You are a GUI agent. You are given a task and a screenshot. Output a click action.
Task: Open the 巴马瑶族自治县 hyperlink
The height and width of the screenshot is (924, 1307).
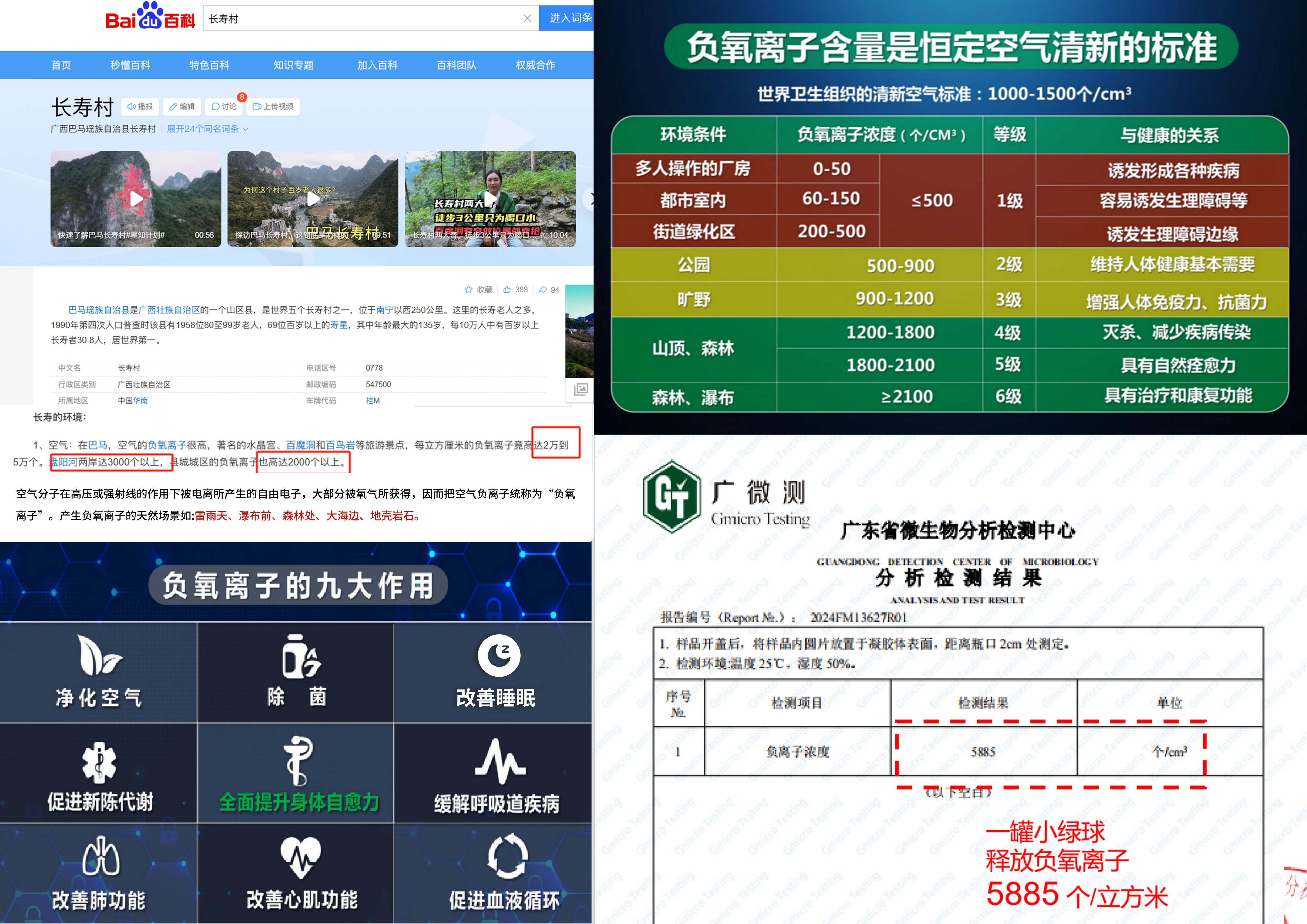[99, 310]
